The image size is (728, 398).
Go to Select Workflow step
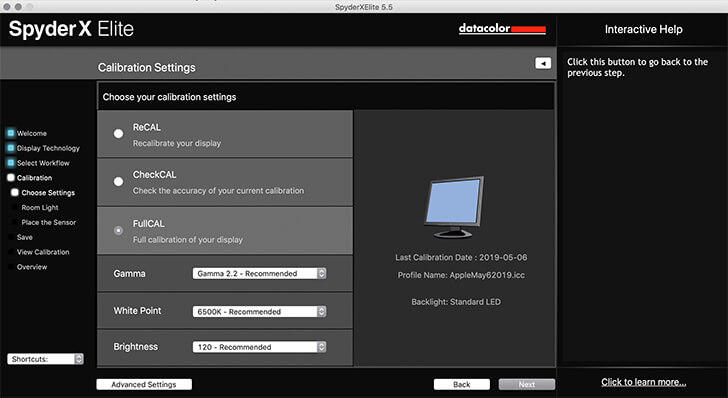[x=43, y=163]
